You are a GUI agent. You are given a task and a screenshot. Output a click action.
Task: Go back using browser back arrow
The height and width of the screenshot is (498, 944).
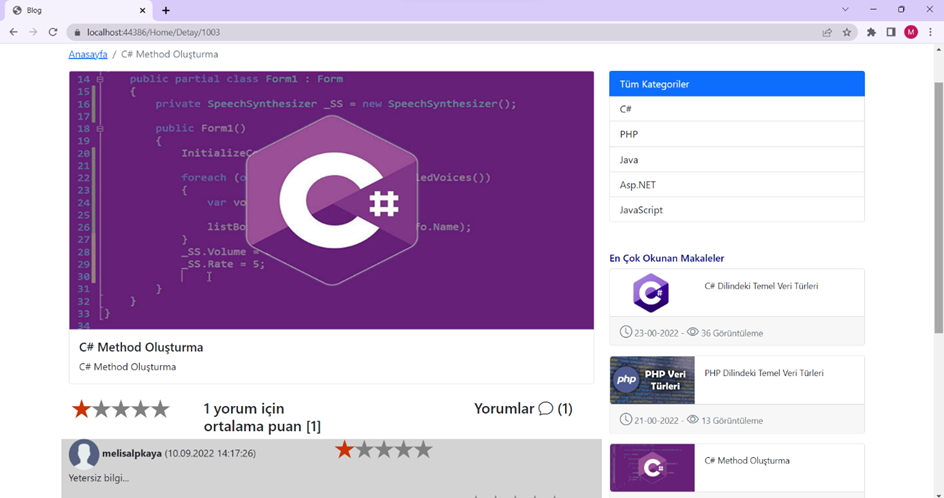click(x=13, y=32)
